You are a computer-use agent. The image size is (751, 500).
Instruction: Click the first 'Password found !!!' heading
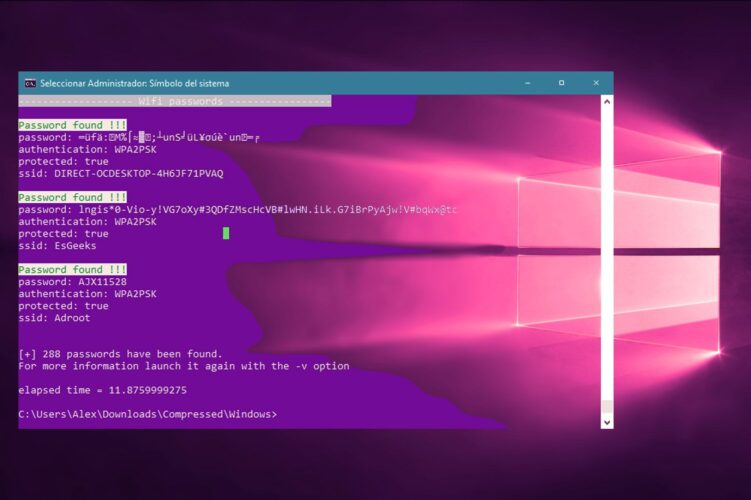point(73,125)
